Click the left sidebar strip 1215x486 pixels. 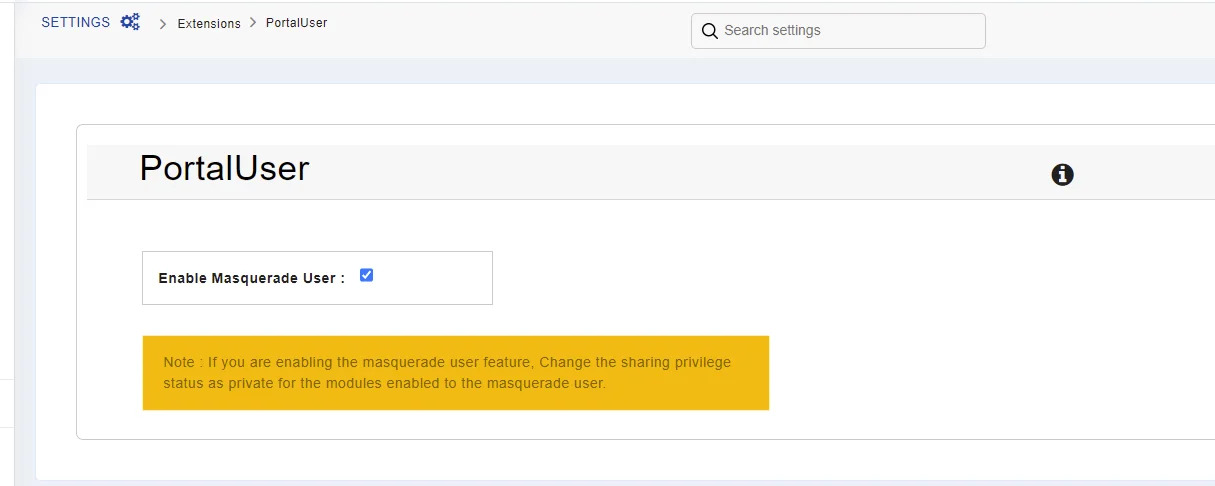(7, 250)
